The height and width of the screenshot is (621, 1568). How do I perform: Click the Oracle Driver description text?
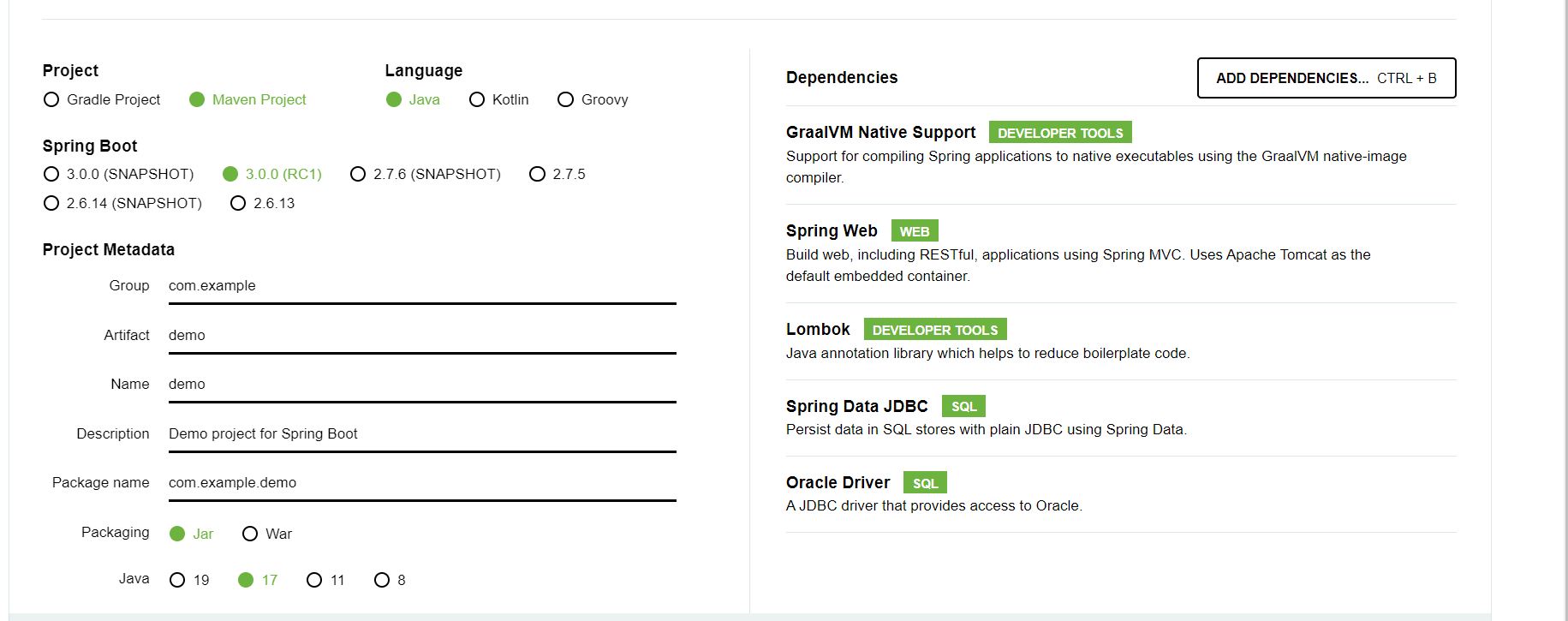point(934,505)
